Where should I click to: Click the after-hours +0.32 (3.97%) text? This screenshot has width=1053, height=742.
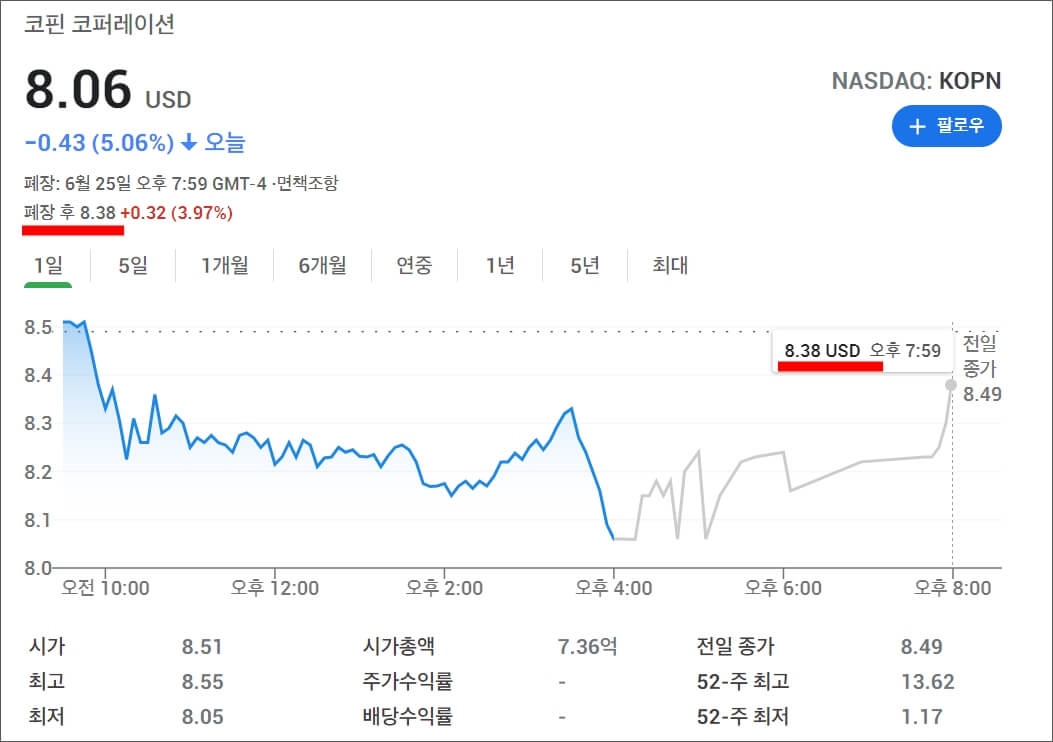[177, 213]
